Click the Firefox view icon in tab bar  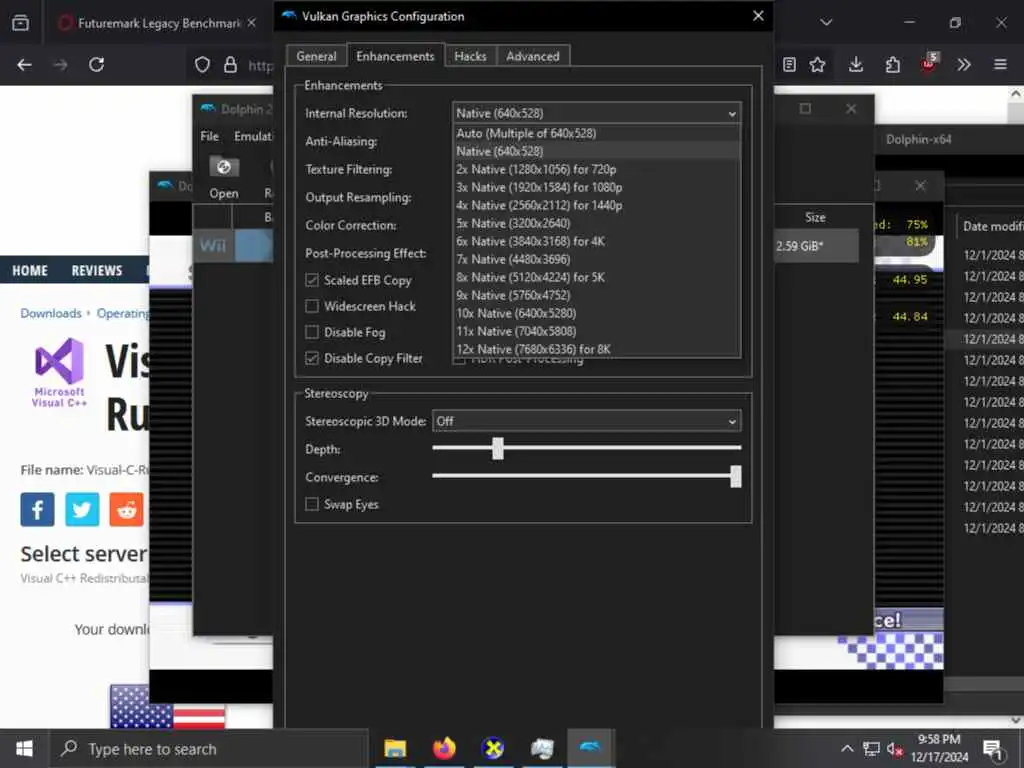coord(20,23)
